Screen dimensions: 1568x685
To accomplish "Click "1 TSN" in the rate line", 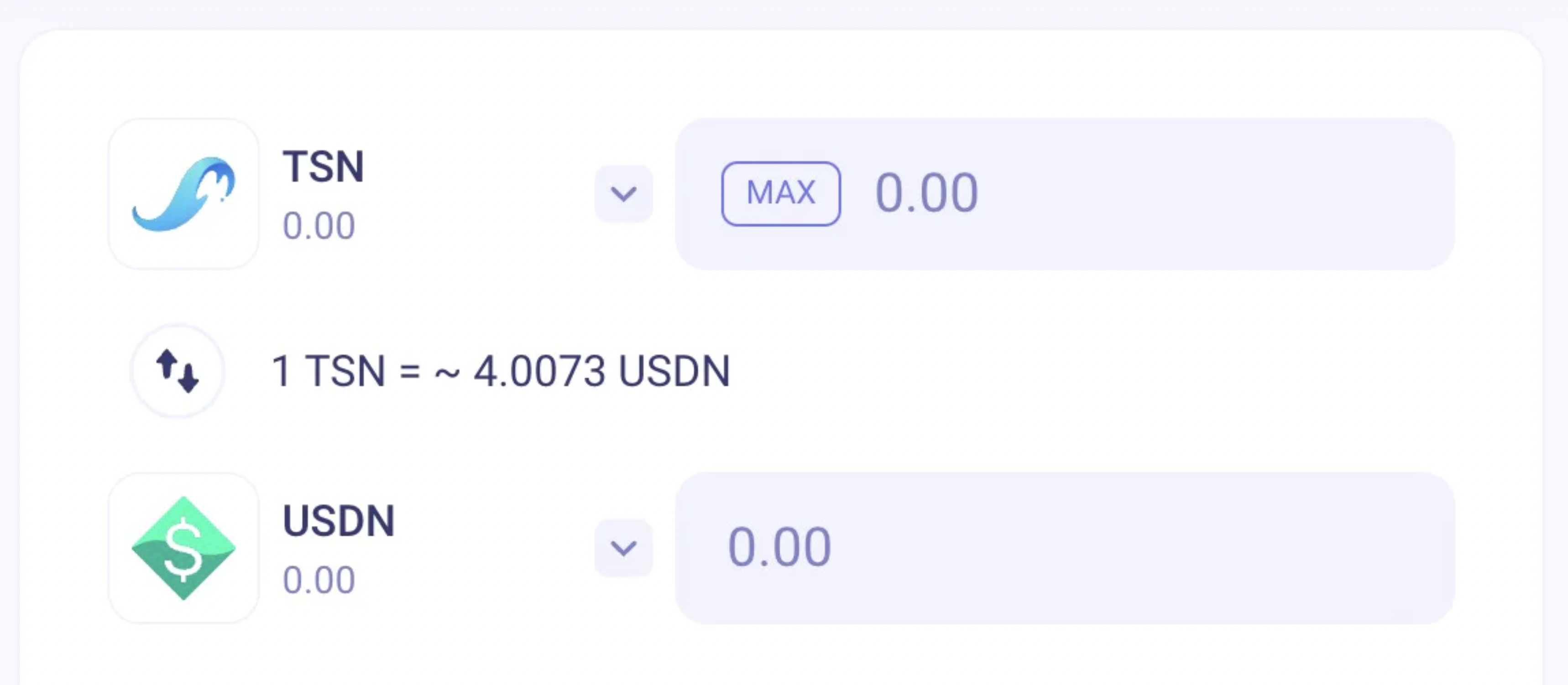I will 328,371.
